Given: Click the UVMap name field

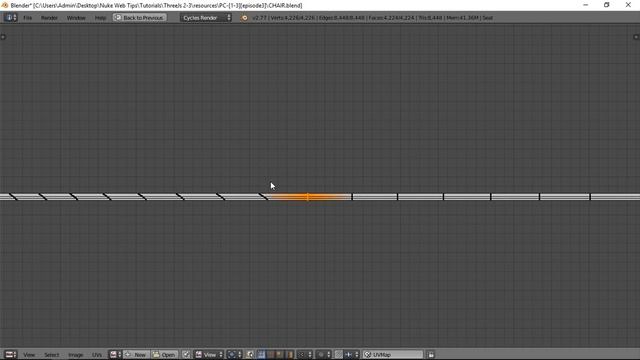Looking at the screenshot, I should pos(393,354).
